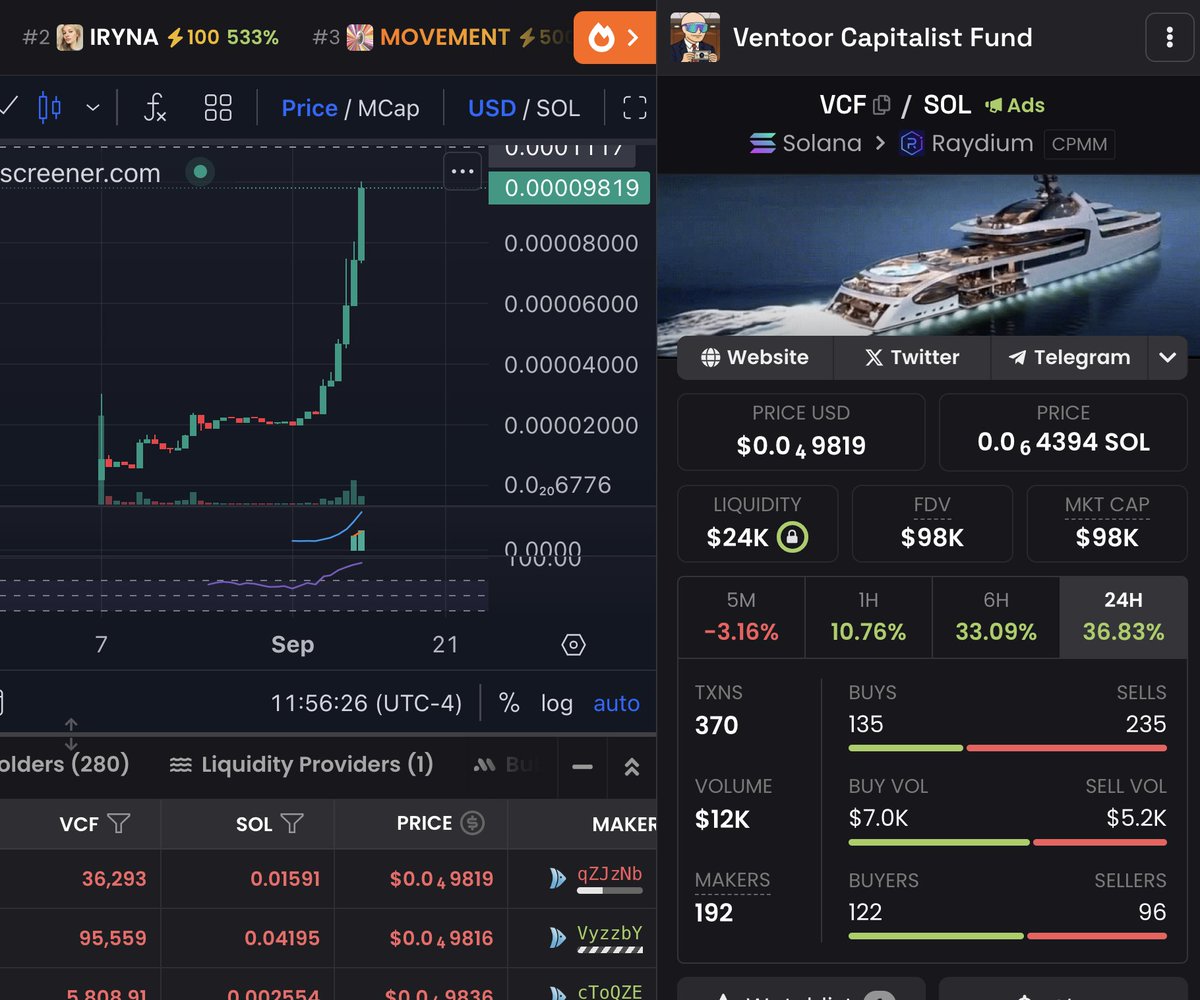Click the liquidity lock icon
Screen dimensions: 1200x1000
(x=792, y=537)
